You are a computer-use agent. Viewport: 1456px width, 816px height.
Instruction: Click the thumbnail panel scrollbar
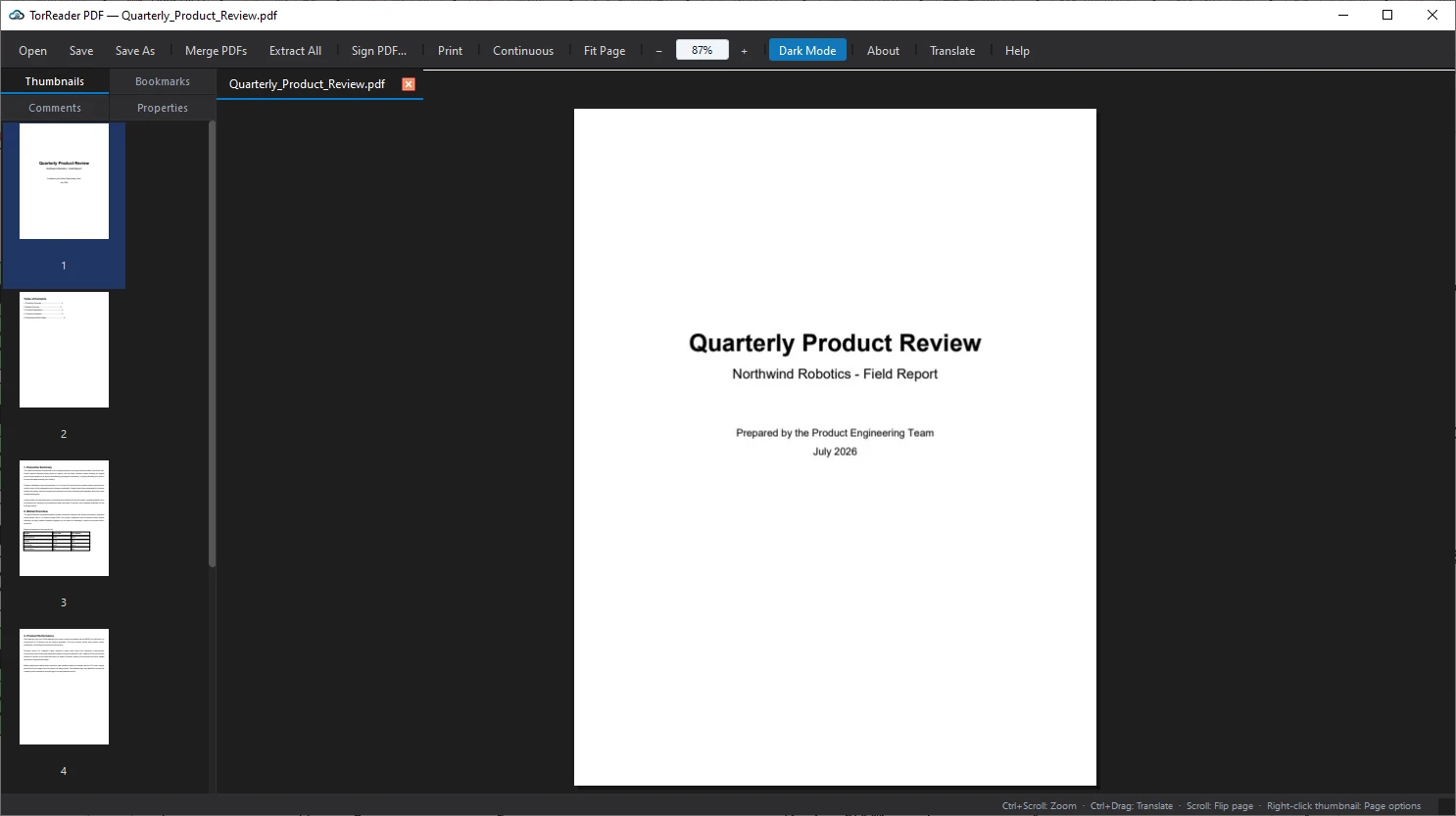[212, 343]
